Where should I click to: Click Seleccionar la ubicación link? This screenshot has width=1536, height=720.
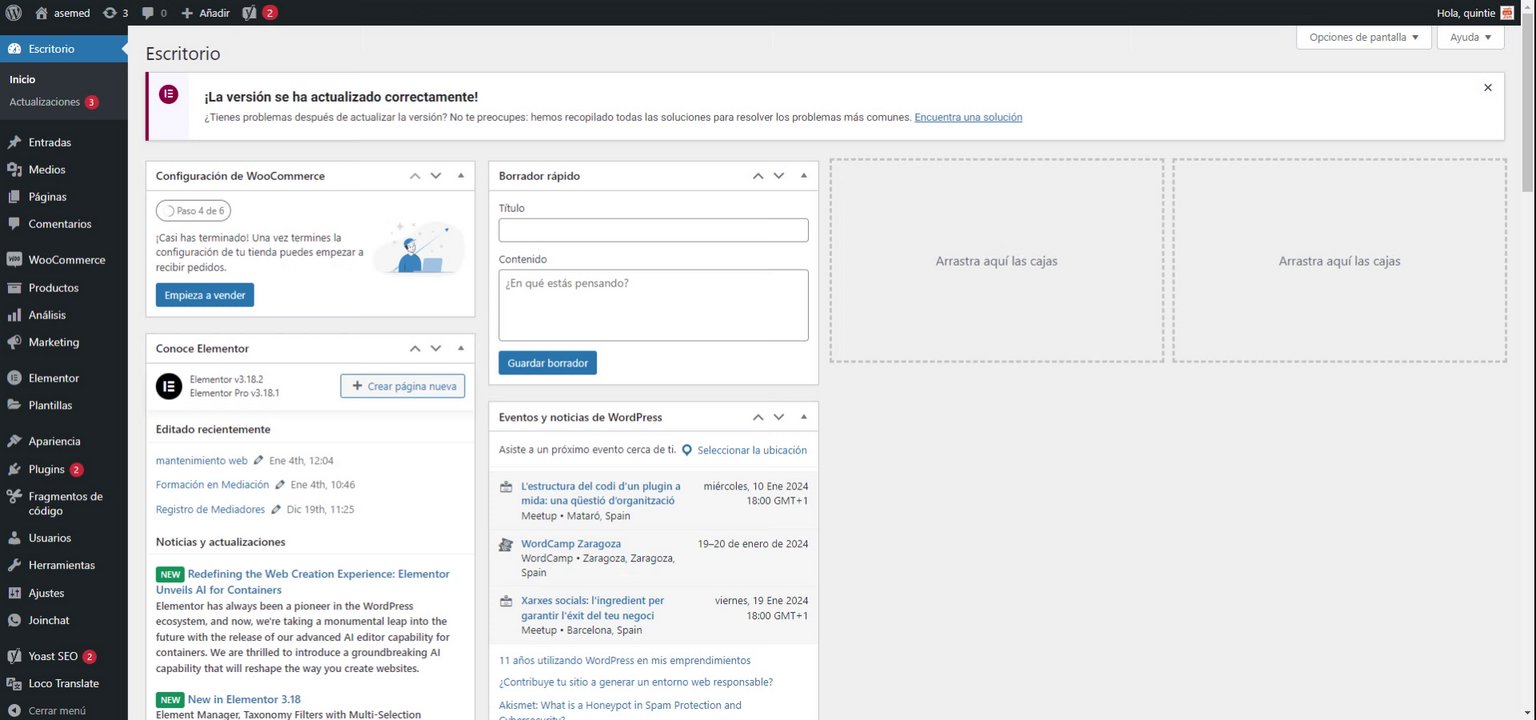click(x=752, y=451)
